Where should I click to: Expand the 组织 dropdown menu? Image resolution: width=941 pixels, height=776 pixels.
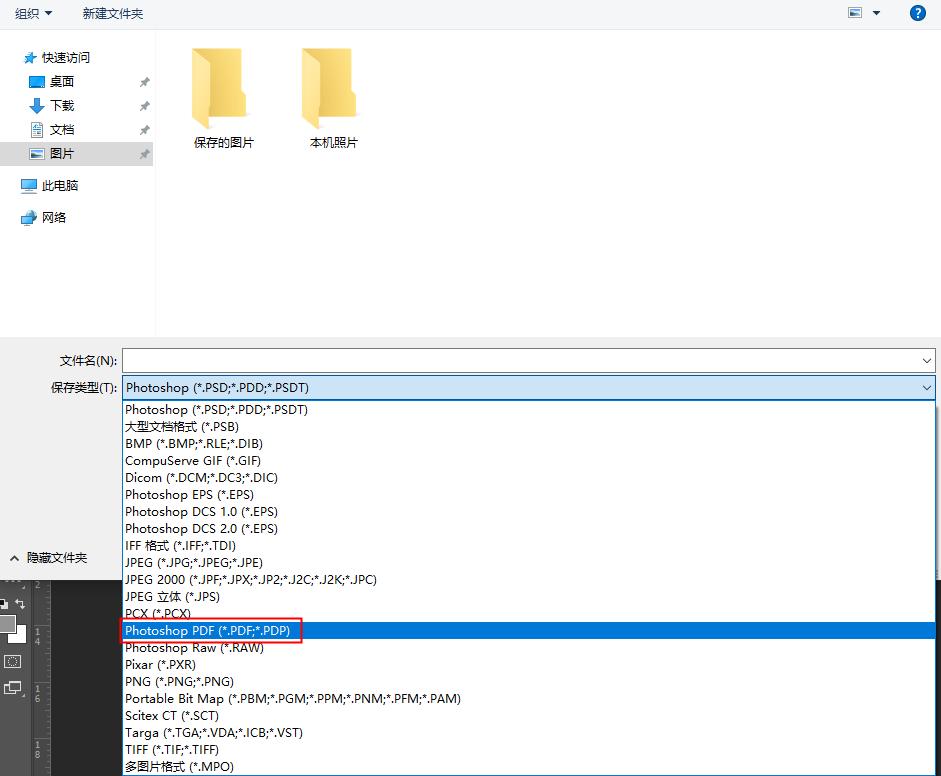tap(29, 13)
